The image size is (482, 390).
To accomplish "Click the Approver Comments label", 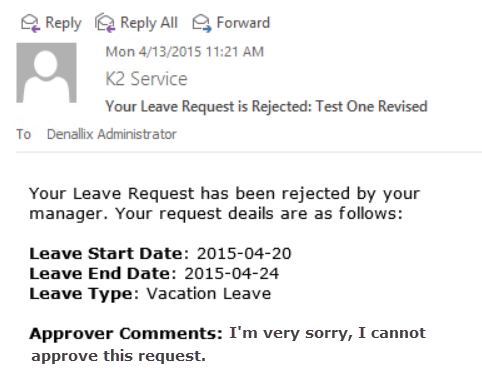I will (126, 334).
